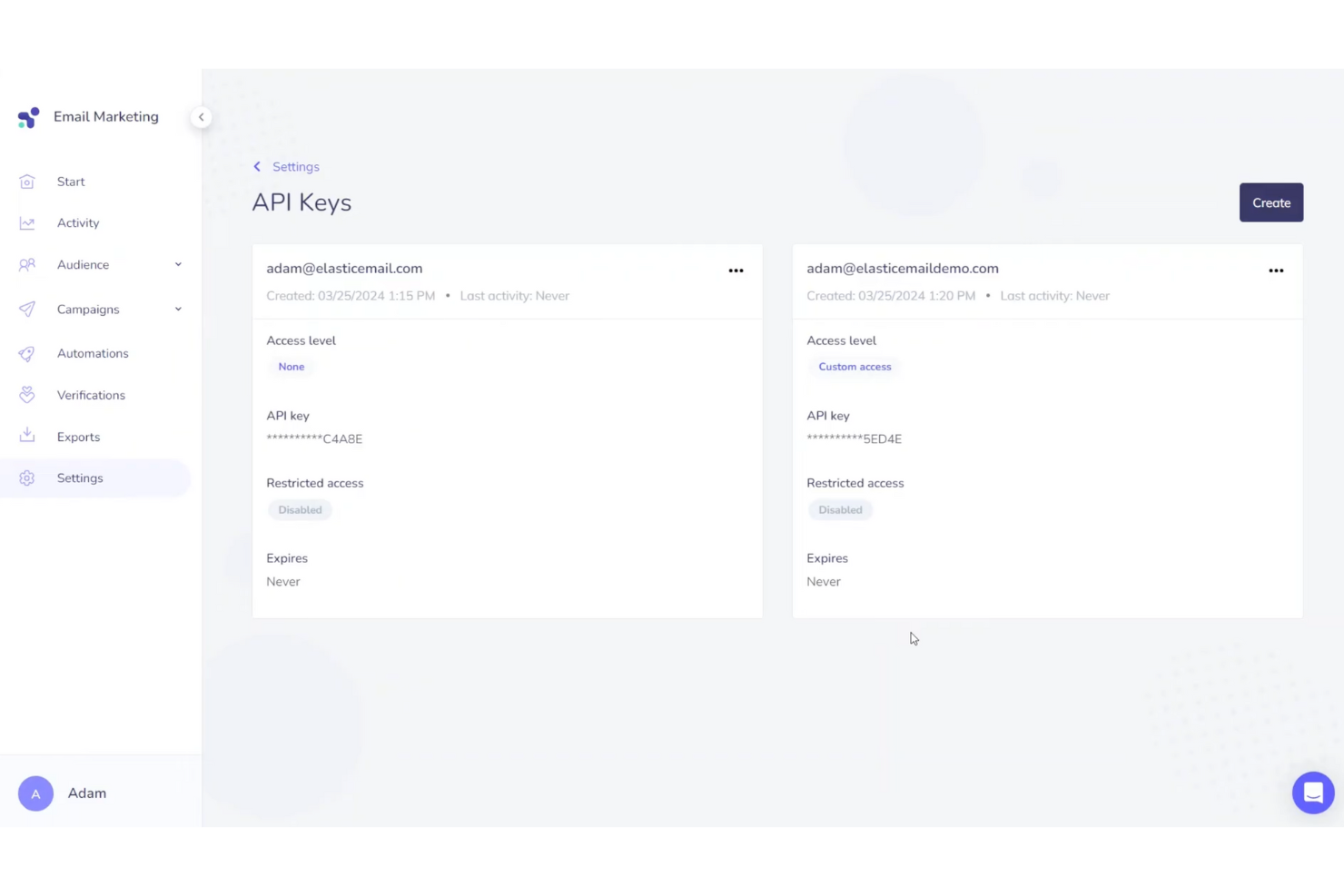Open the adam@elasticemaildemo.com key options menu
Screen dimensions: 1344x896
[x=1276, y=270]
